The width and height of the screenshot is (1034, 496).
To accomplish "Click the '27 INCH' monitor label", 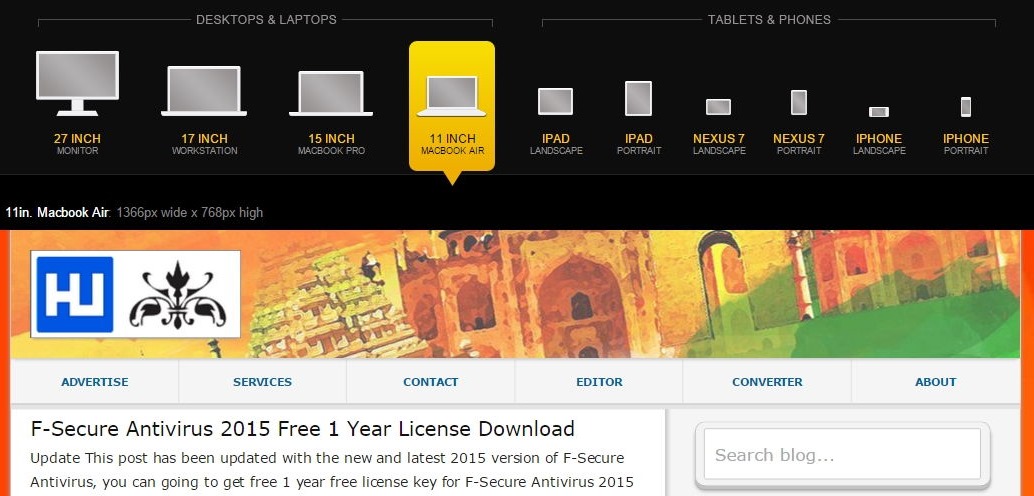I will point(77,139).
